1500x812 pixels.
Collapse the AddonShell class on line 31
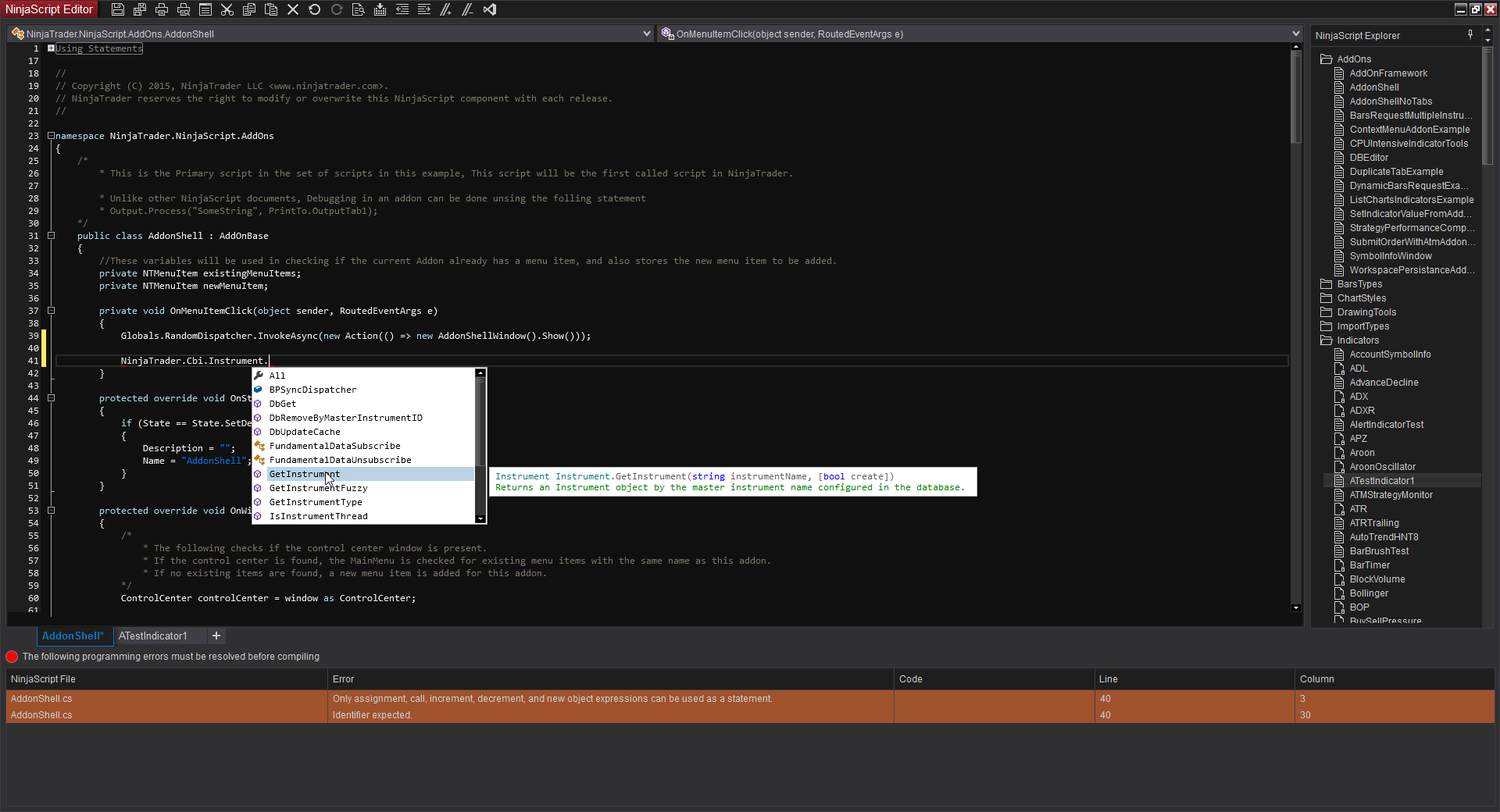[51, 236]
